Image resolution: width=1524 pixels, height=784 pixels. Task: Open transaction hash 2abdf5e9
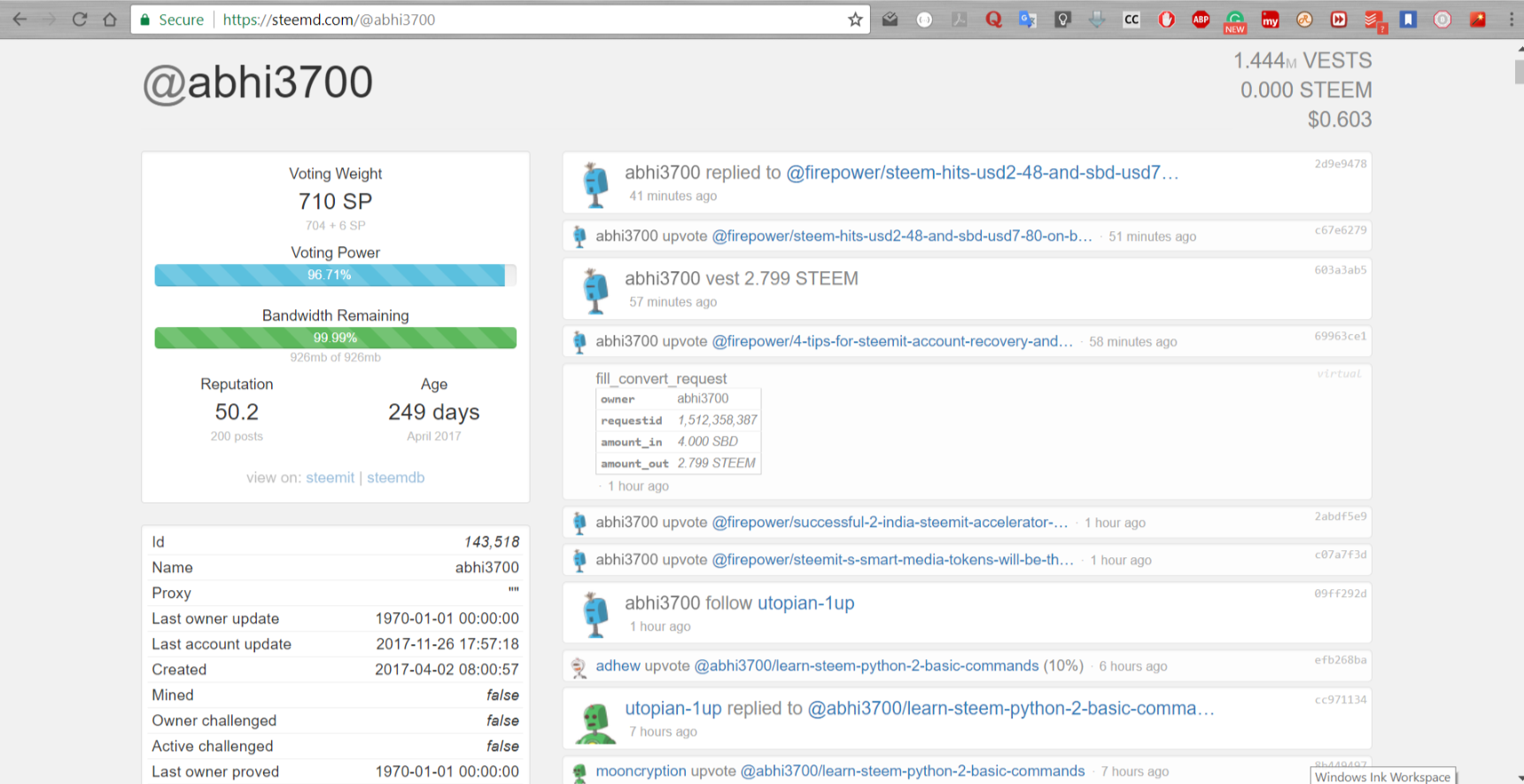pos(1341,516)
